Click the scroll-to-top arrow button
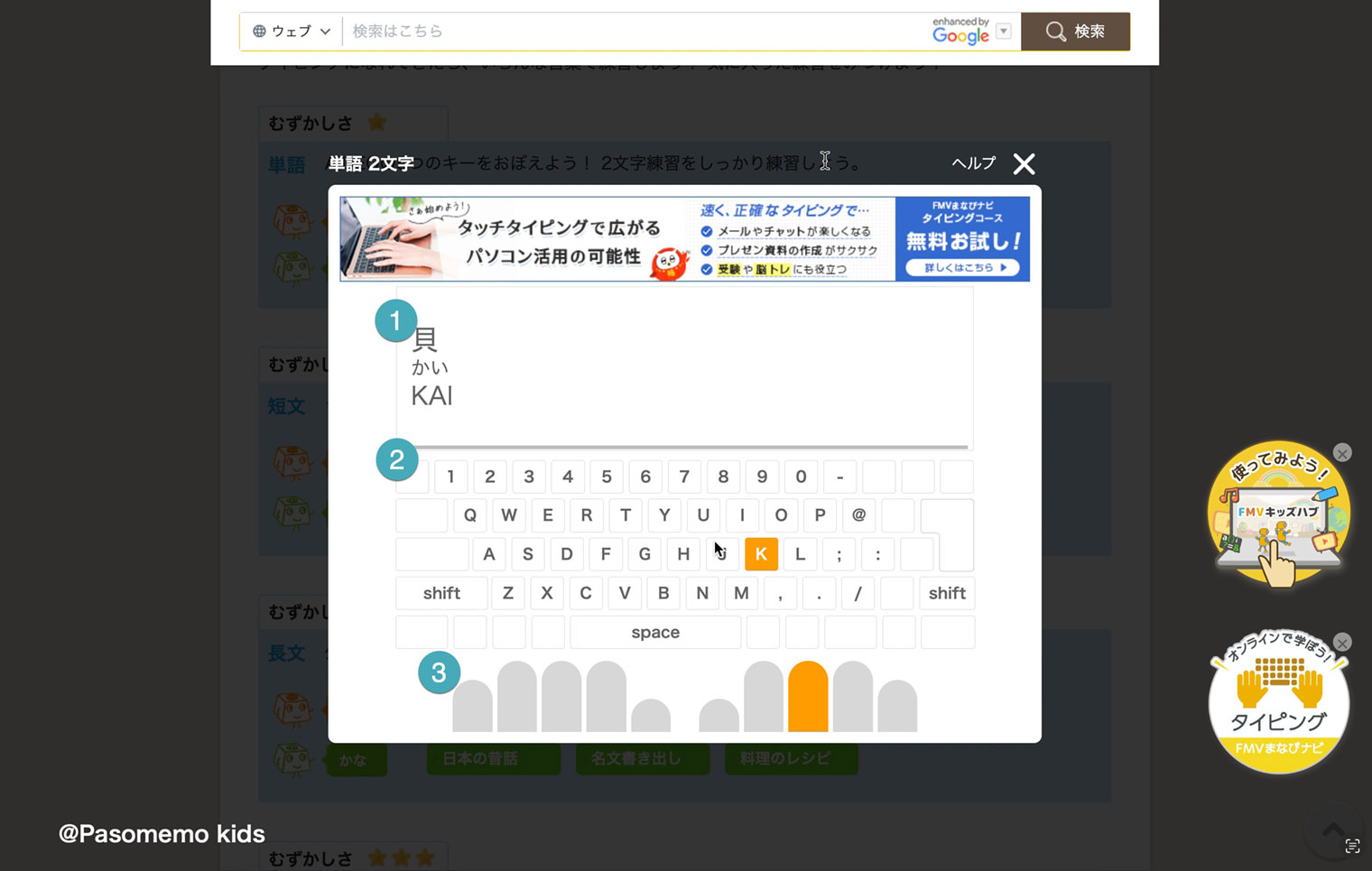The image size is (1372, 871). click(x=1333, y=829)
